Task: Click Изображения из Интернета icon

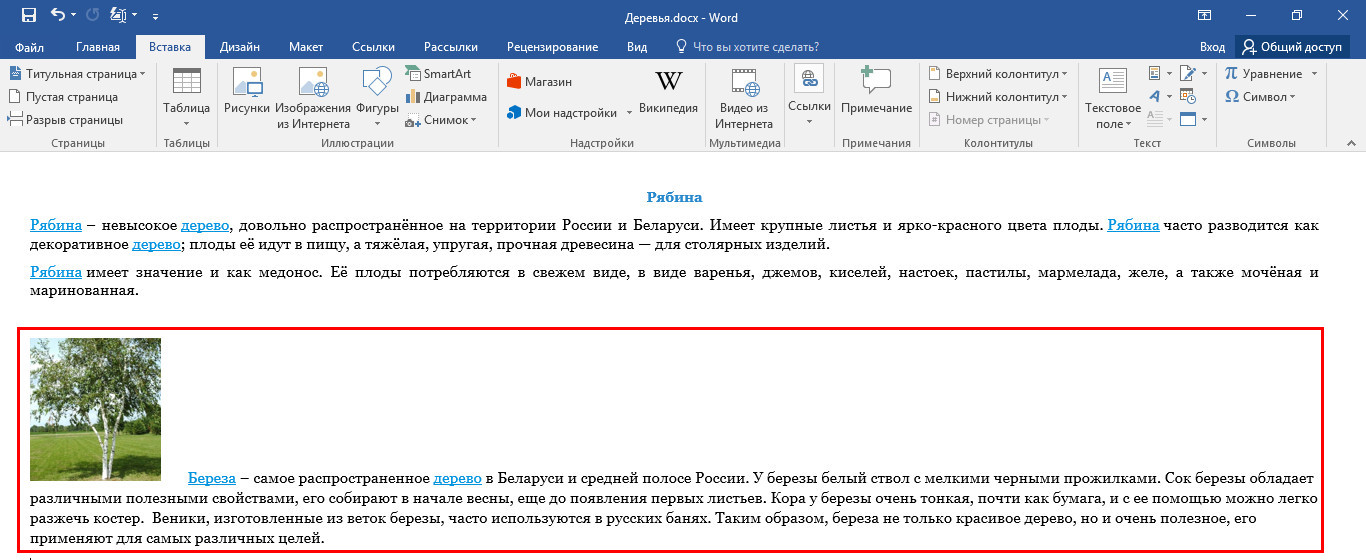Action: (313, 98)
